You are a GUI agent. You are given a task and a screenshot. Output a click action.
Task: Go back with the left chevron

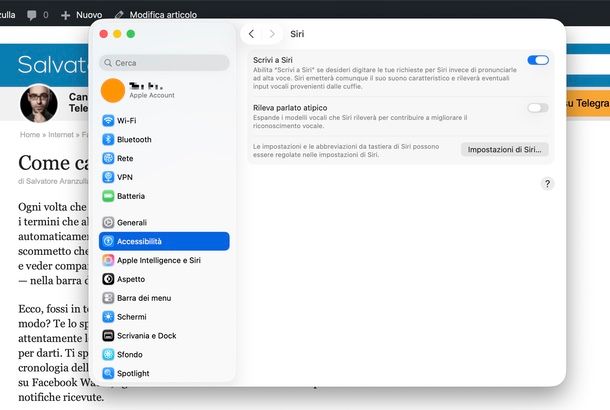[251, 34]
